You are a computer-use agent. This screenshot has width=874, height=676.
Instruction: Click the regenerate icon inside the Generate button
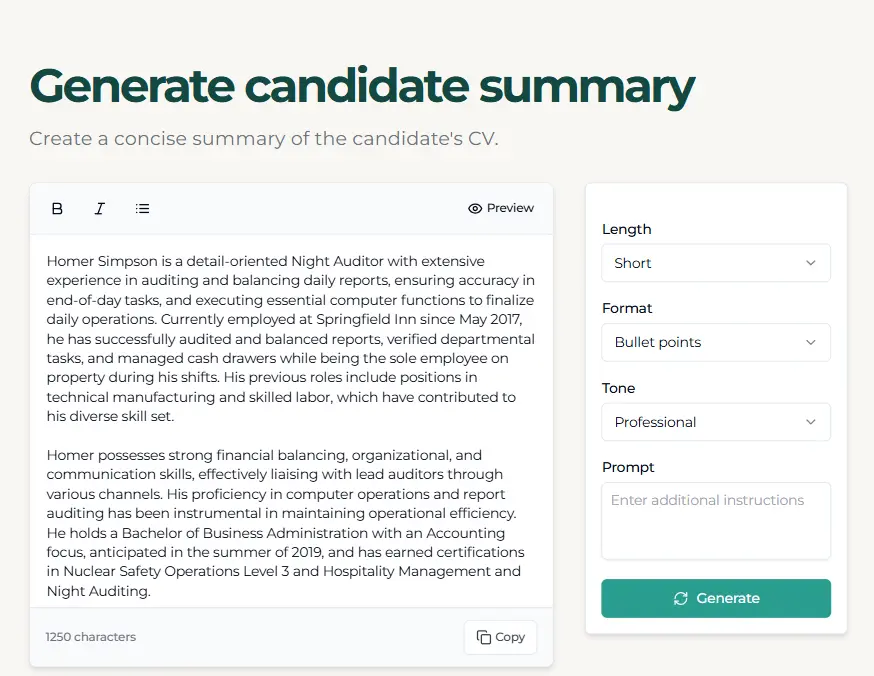681,598
